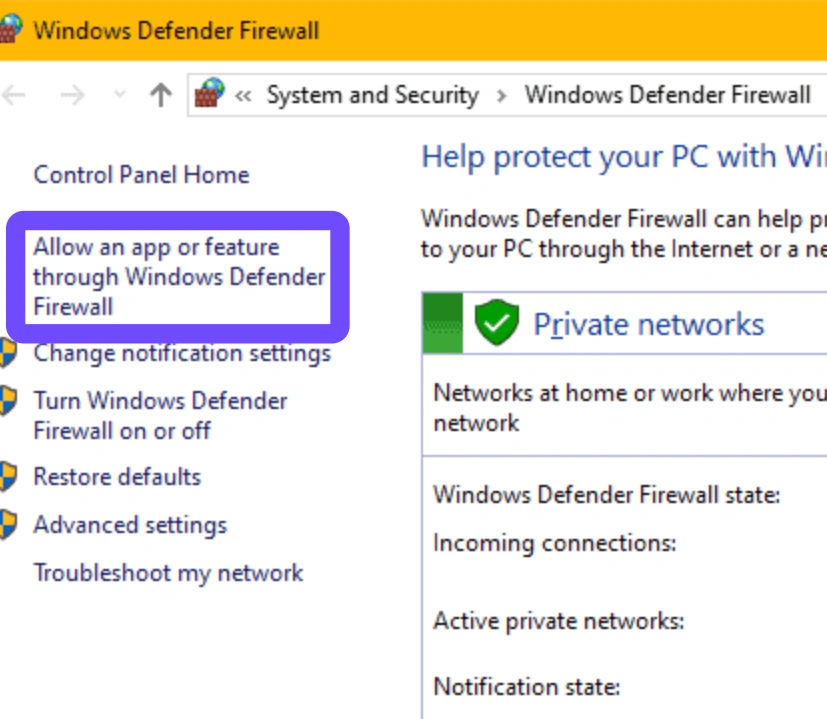
Task: Click the firewall icon in the title bar
Action: (x=9, y=28)
